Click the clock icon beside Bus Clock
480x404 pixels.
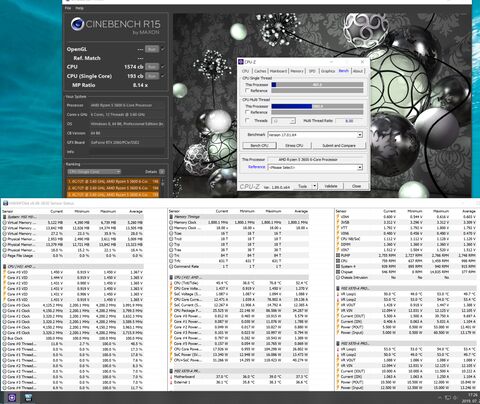(x=4, y=338)
